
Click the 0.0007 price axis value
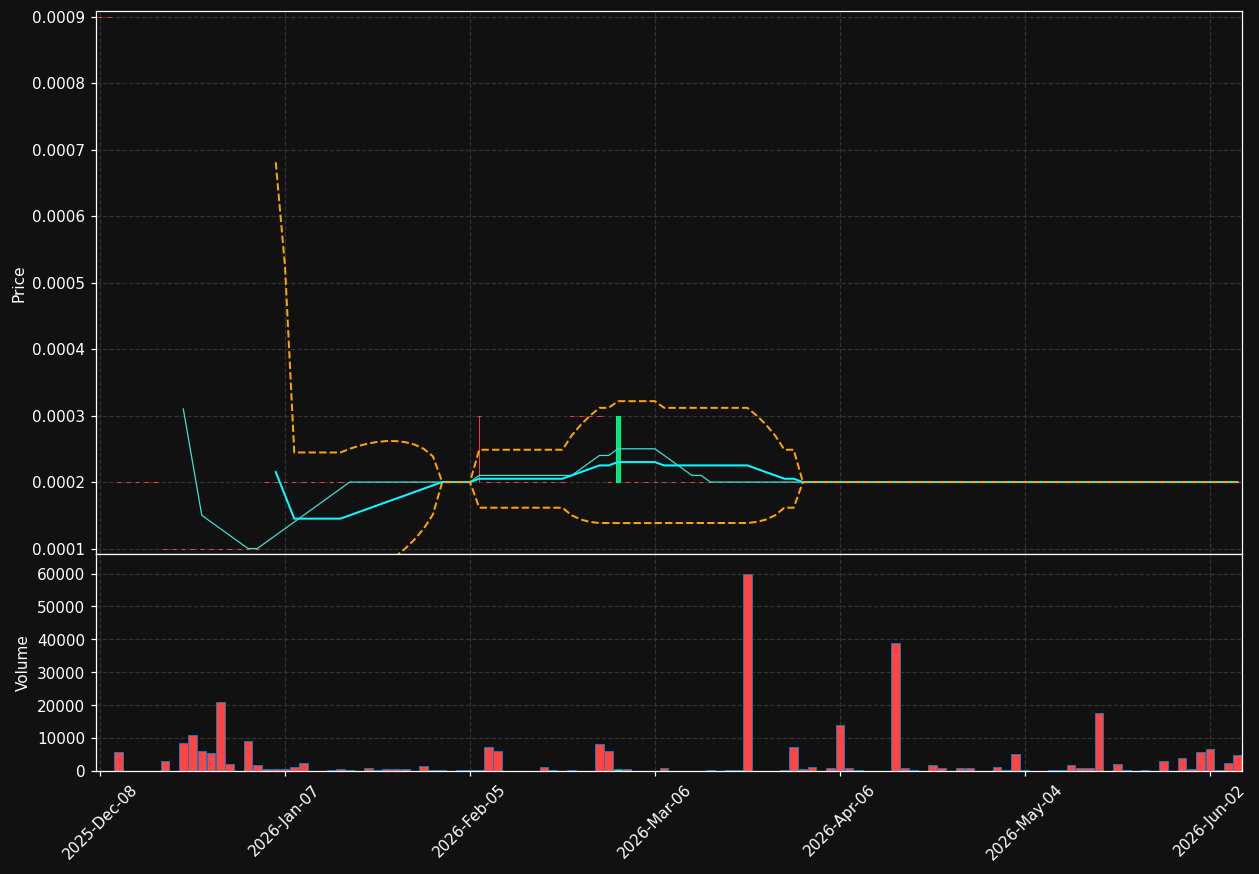pyautogui.click(x=58, y=150)
